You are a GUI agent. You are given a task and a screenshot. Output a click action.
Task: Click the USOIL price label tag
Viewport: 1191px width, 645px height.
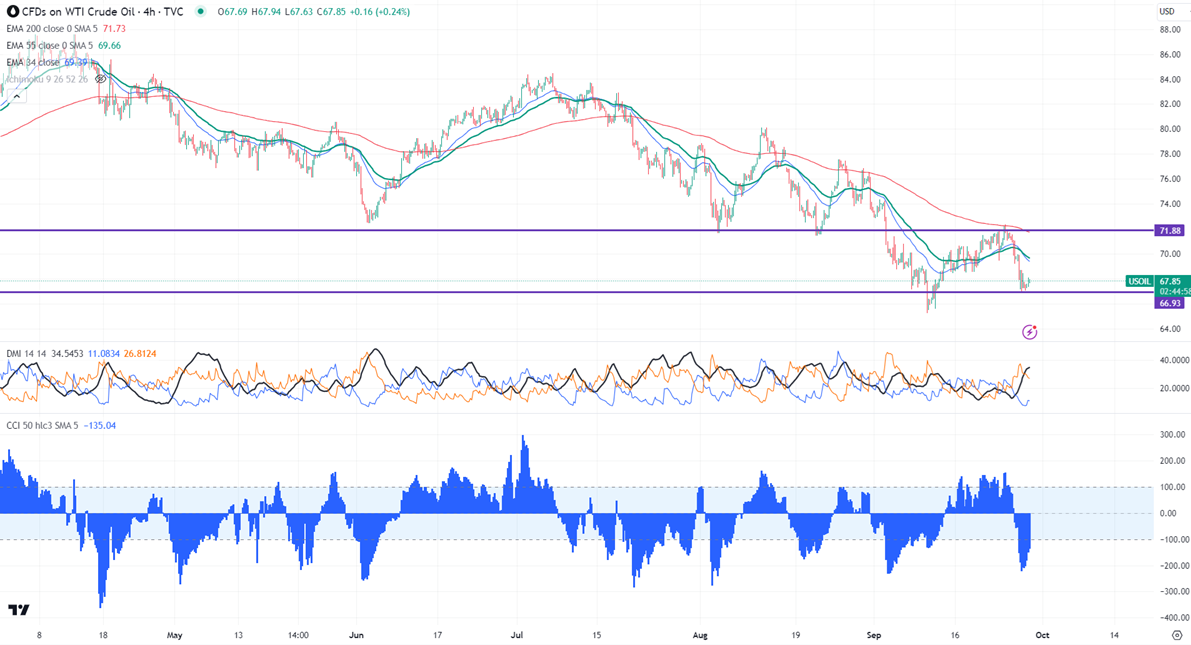(1139, 281)
